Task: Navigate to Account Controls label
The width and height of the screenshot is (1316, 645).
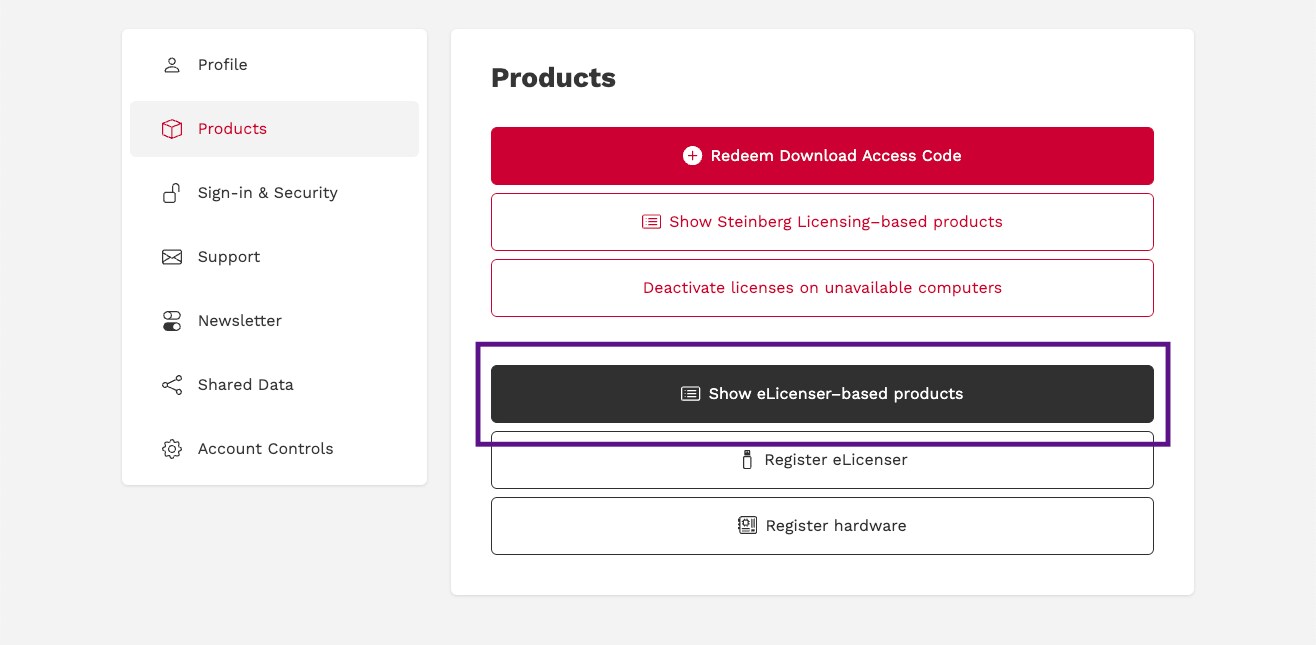Action: pos(265,449)
